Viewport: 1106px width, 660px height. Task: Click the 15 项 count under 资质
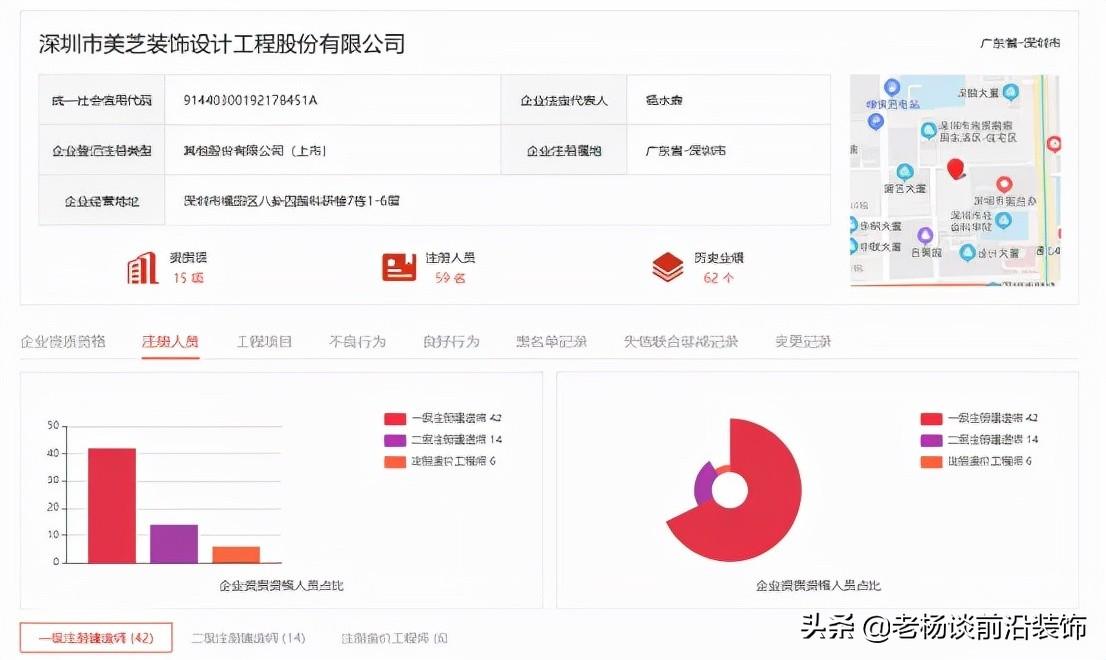pos(188,278)
